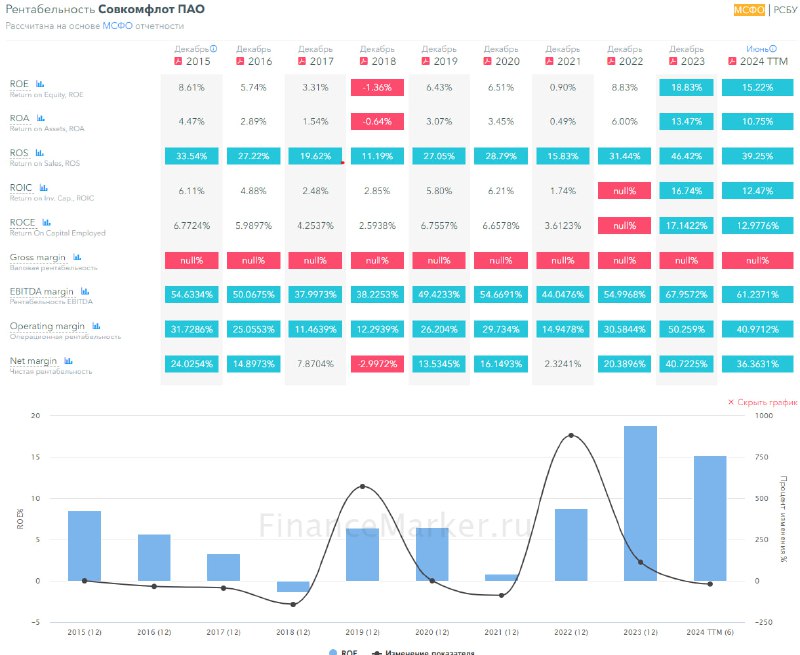Click the 2022 peak line point
Image resolution: width=800 pixels, height=655 pixels.
tap(571, 436)
